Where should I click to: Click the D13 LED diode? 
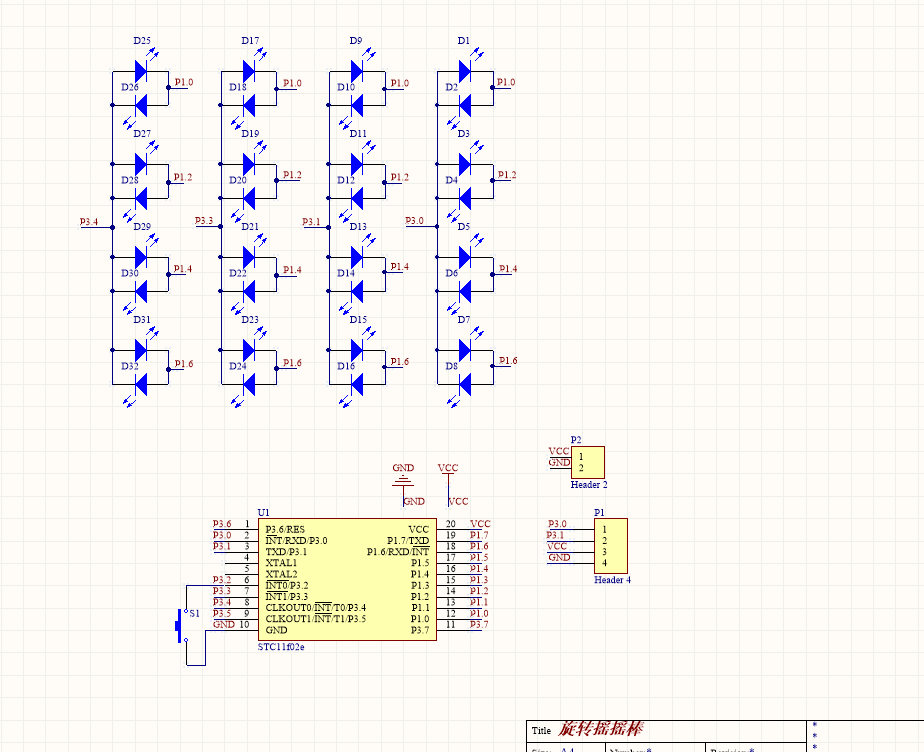(357, 257)
